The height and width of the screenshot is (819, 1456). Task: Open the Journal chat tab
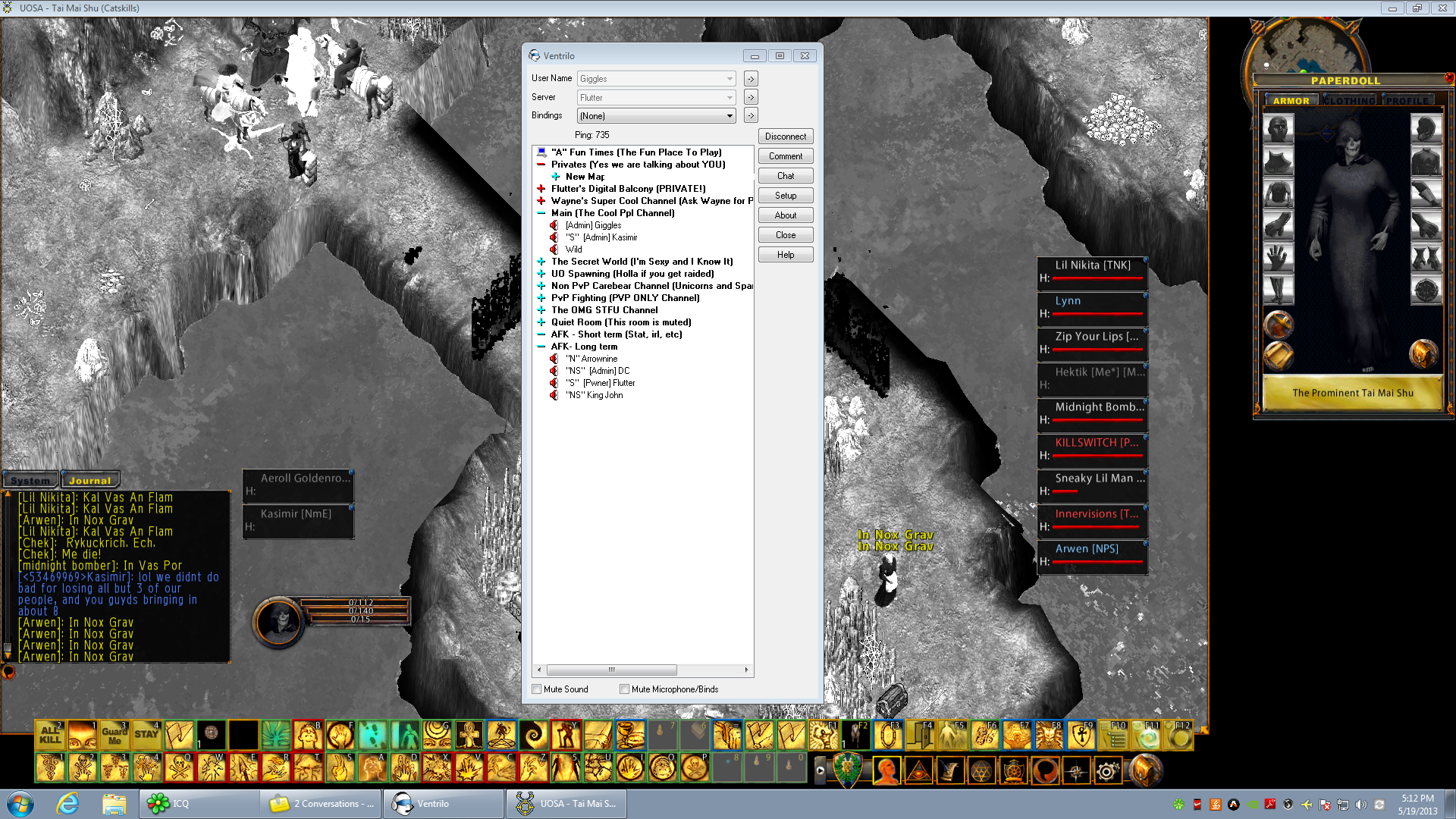tap(89, 480)
